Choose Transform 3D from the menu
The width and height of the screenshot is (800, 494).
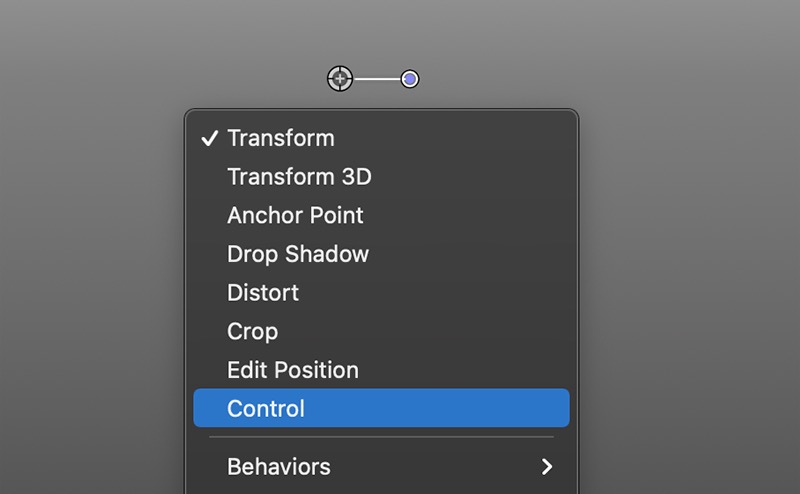pyautogui.click(x=299, y=177)
